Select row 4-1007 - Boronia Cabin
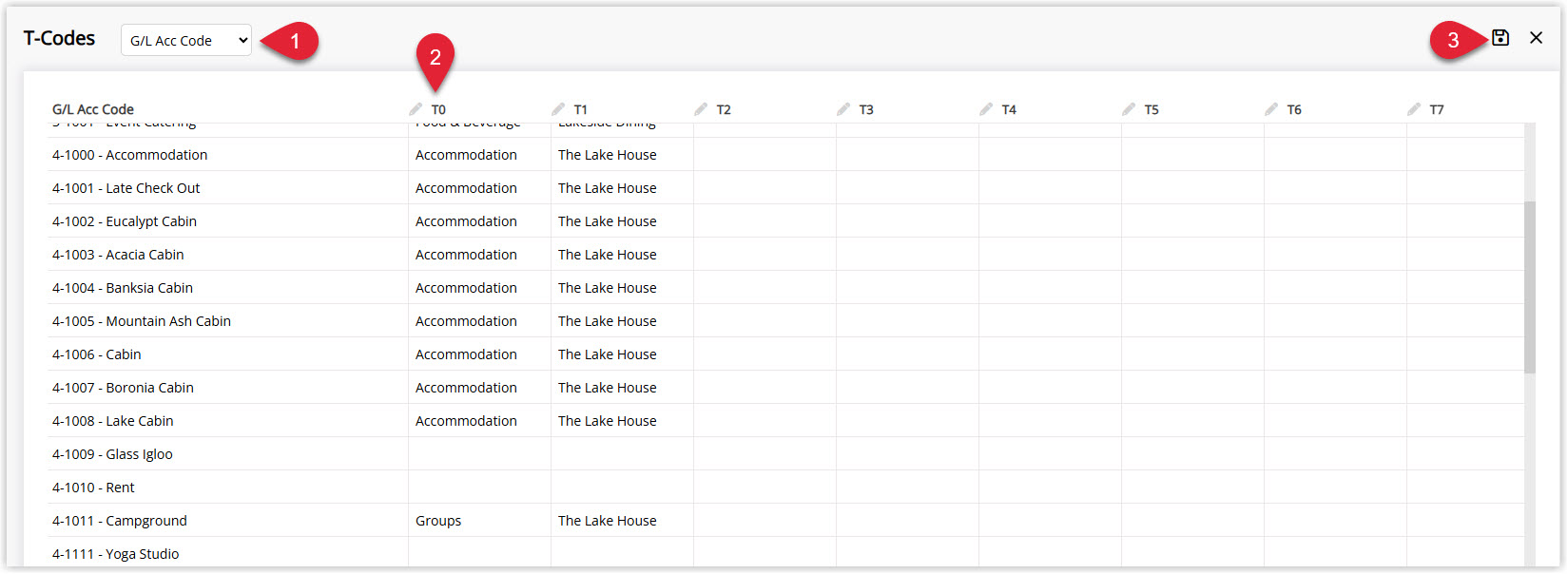1568x574 pixels. pyautogui.click(x=785, y=388)
